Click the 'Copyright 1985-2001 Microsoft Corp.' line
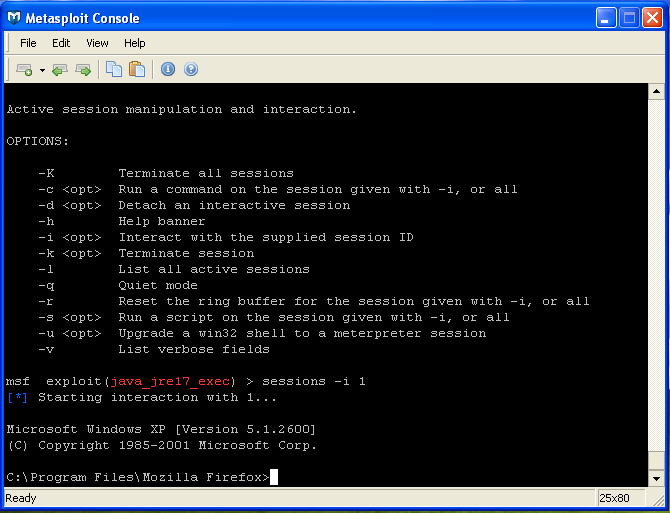Image resolution: width=670 pixels, height=513 pixels. (x=177, y=445)
